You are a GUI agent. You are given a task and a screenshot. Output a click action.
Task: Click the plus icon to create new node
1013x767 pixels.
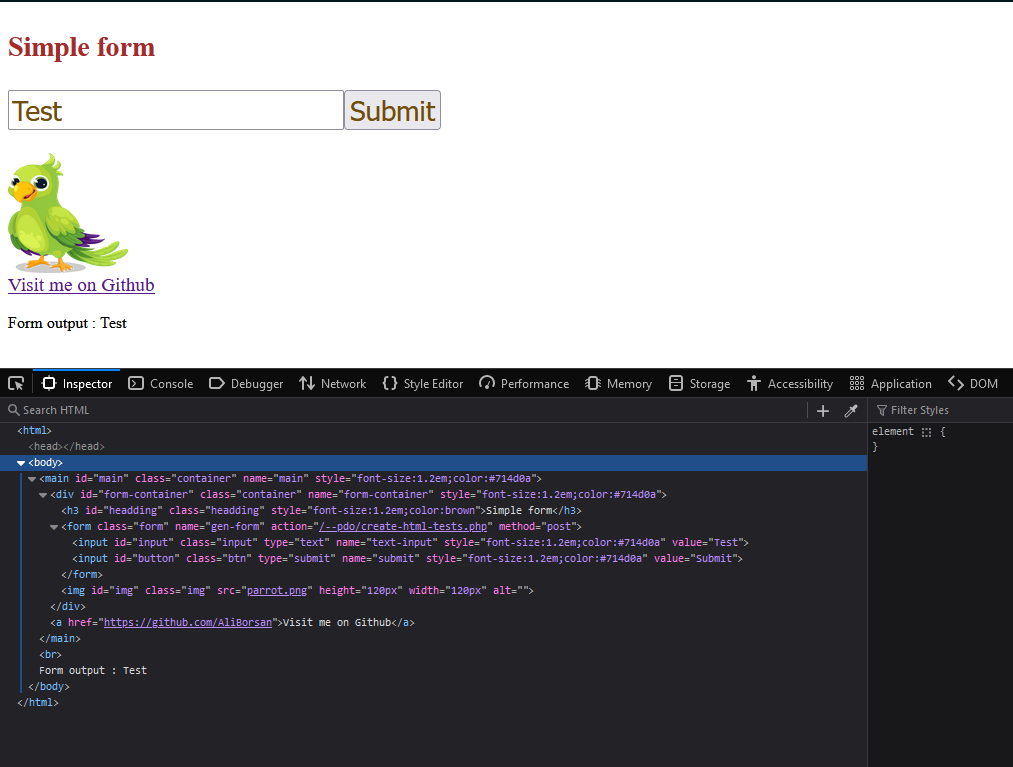point(822,411)
